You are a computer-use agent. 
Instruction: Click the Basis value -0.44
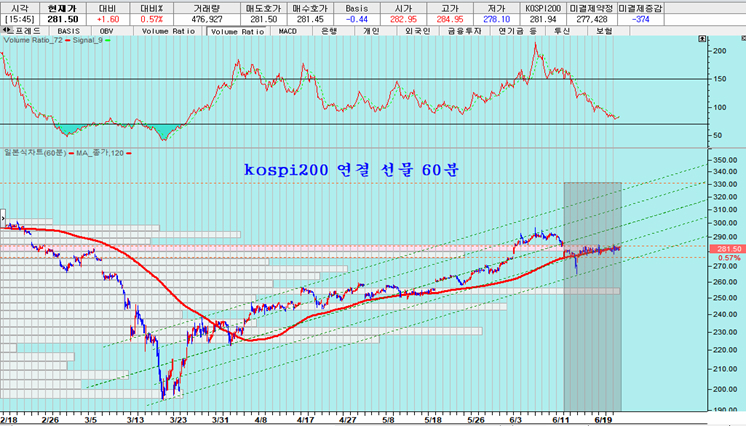point(357,20)
